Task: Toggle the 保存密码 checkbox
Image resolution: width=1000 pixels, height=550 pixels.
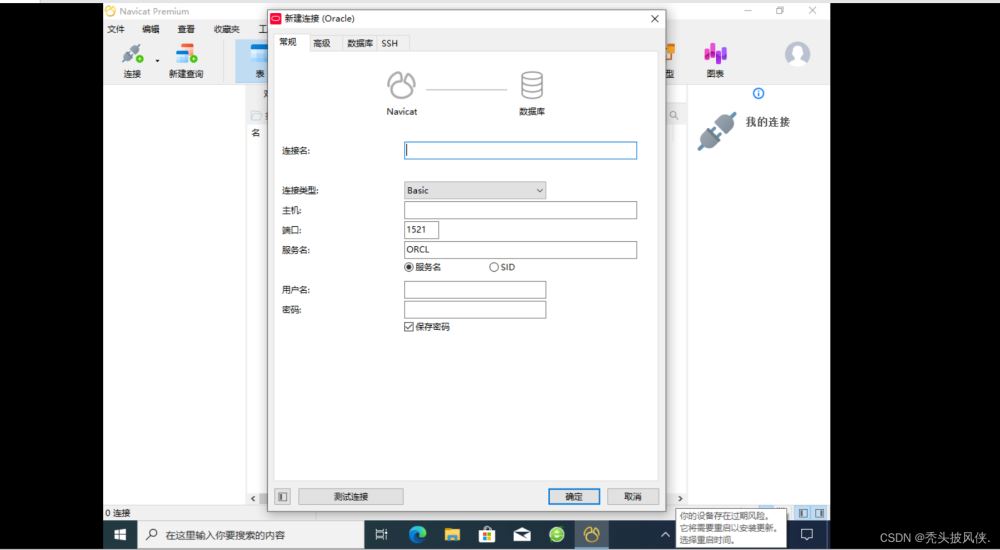Action: point(409,327)
